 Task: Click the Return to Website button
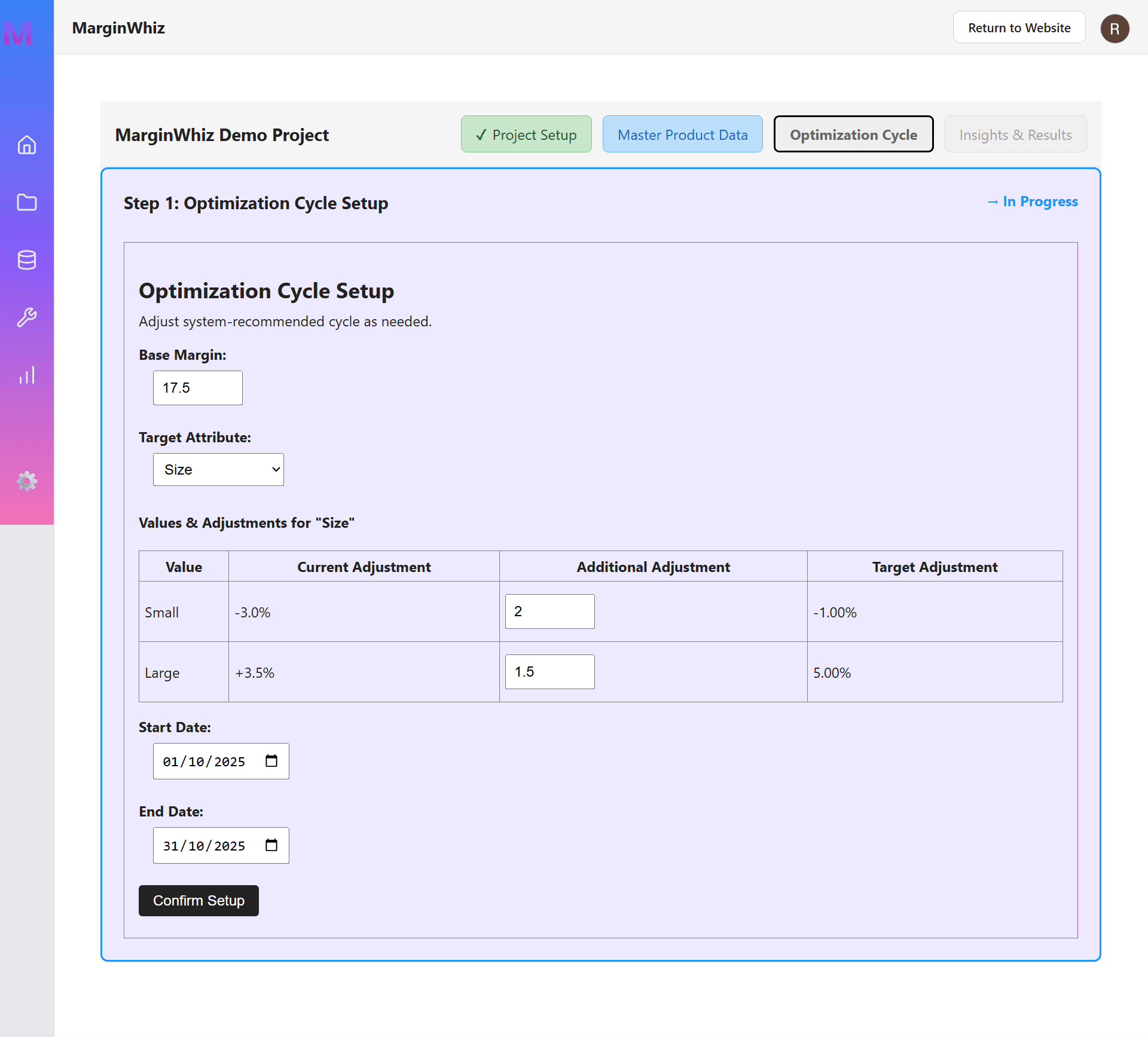[x=1019, y=27]
